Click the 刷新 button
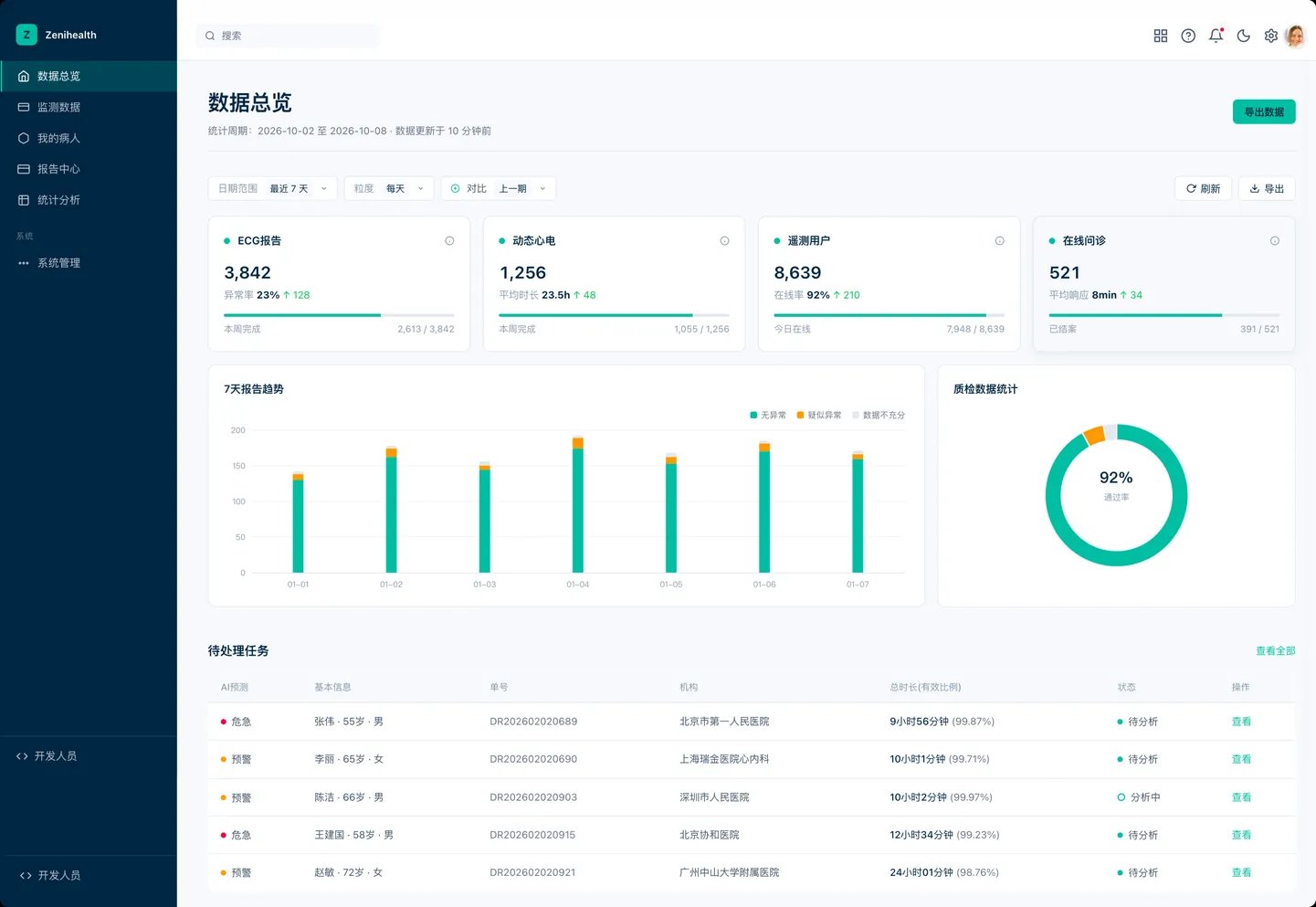Viewport: 1316px width, 907px height. point(1203,189)
